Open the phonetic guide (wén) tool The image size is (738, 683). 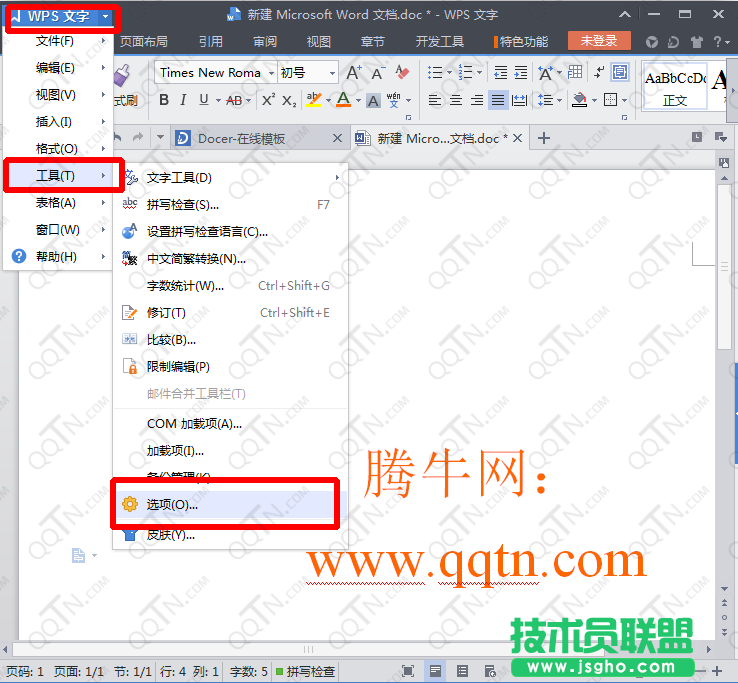pyautogui.click(x=393, y=100)
